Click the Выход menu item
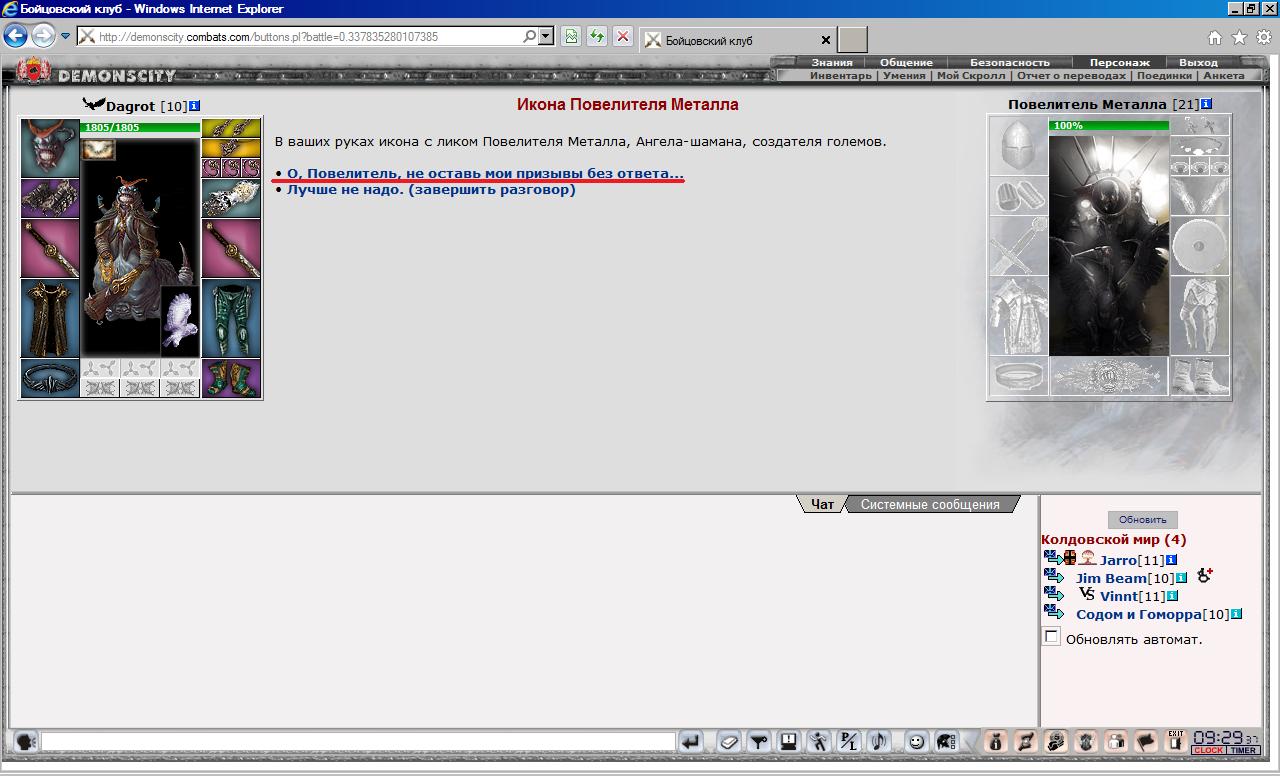The height and width of the screenshot is (777, 1280). 1198,62
